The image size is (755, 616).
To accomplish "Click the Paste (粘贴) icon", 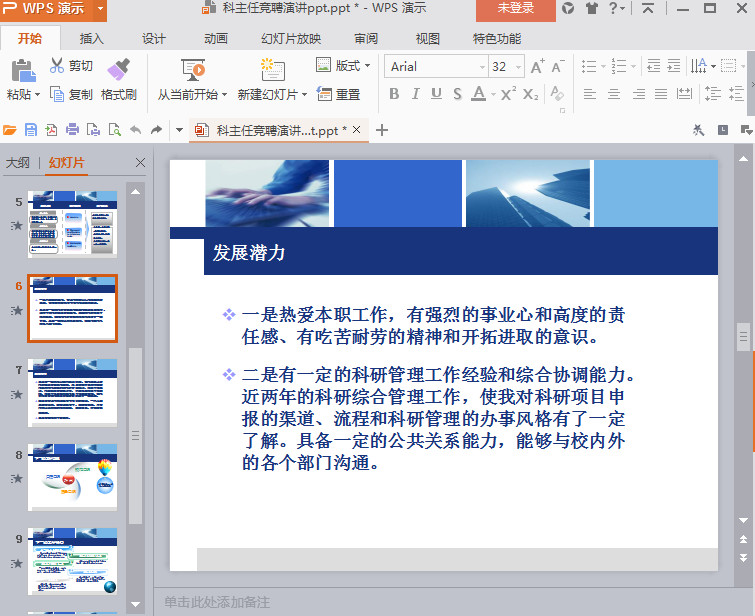I will coord(22,70).
